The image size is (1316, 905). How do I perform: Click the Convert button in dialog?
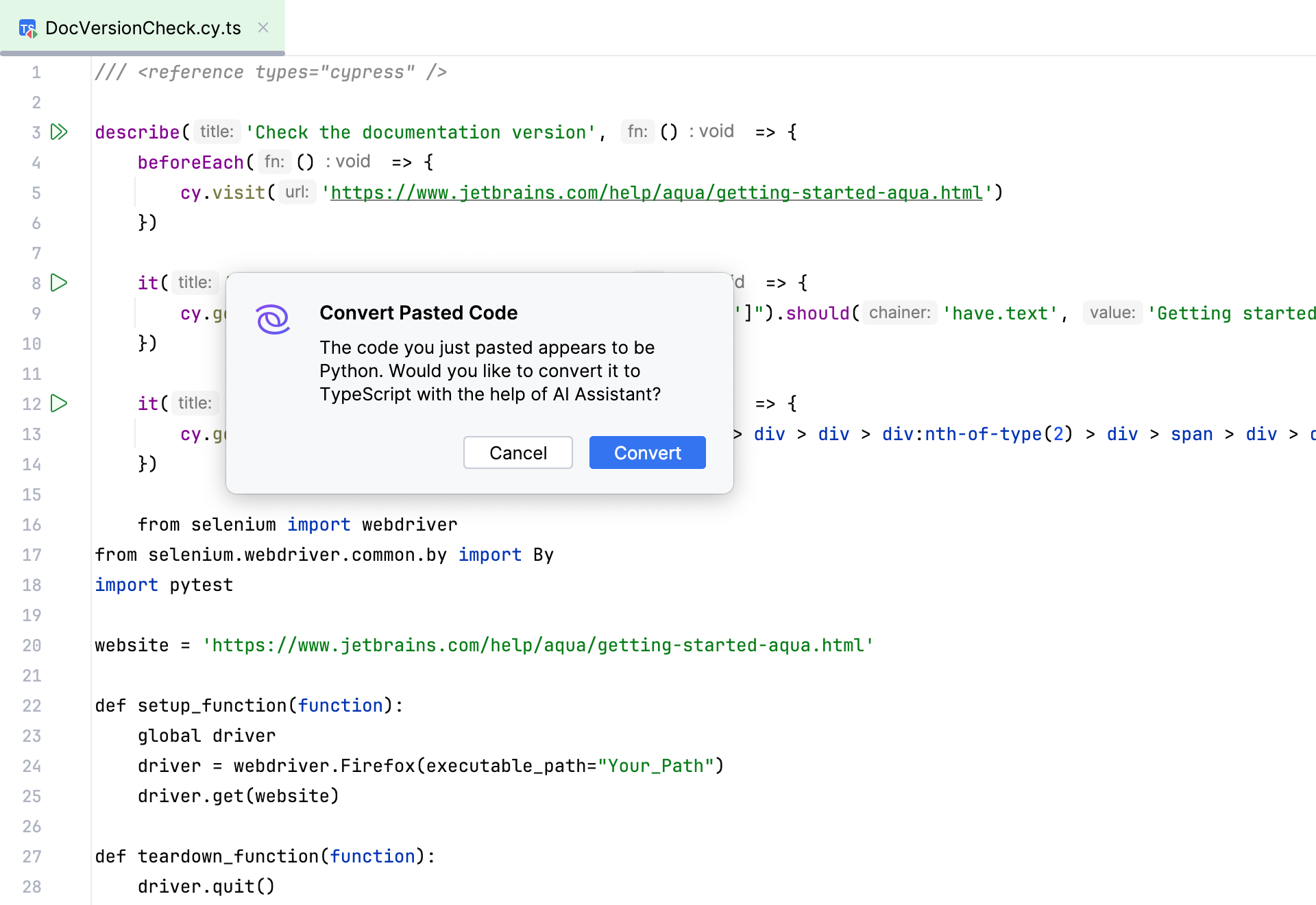[x=647, y=452]
